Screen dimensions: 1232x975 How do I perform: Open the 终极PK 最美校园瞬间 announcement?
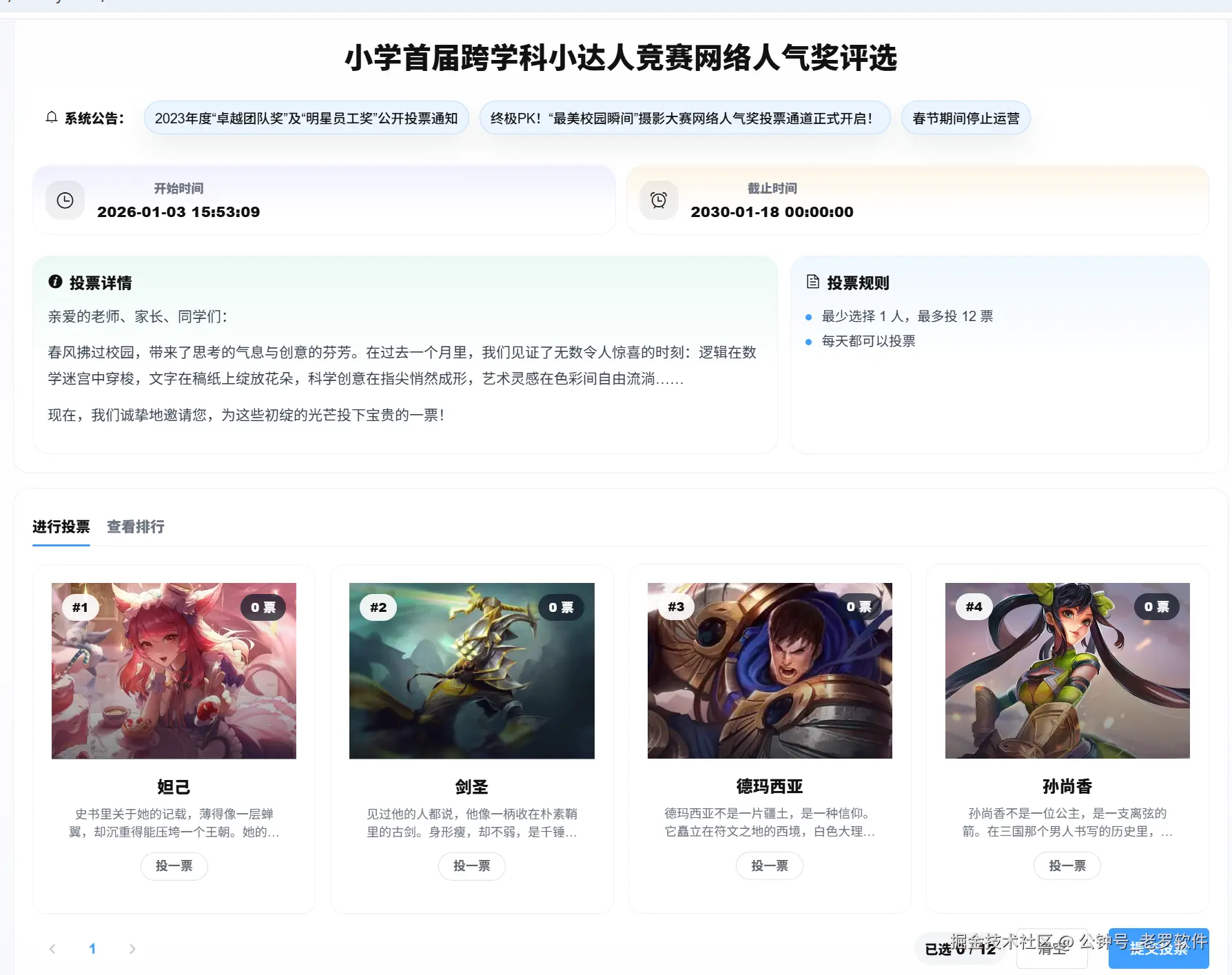click(685, 118)
